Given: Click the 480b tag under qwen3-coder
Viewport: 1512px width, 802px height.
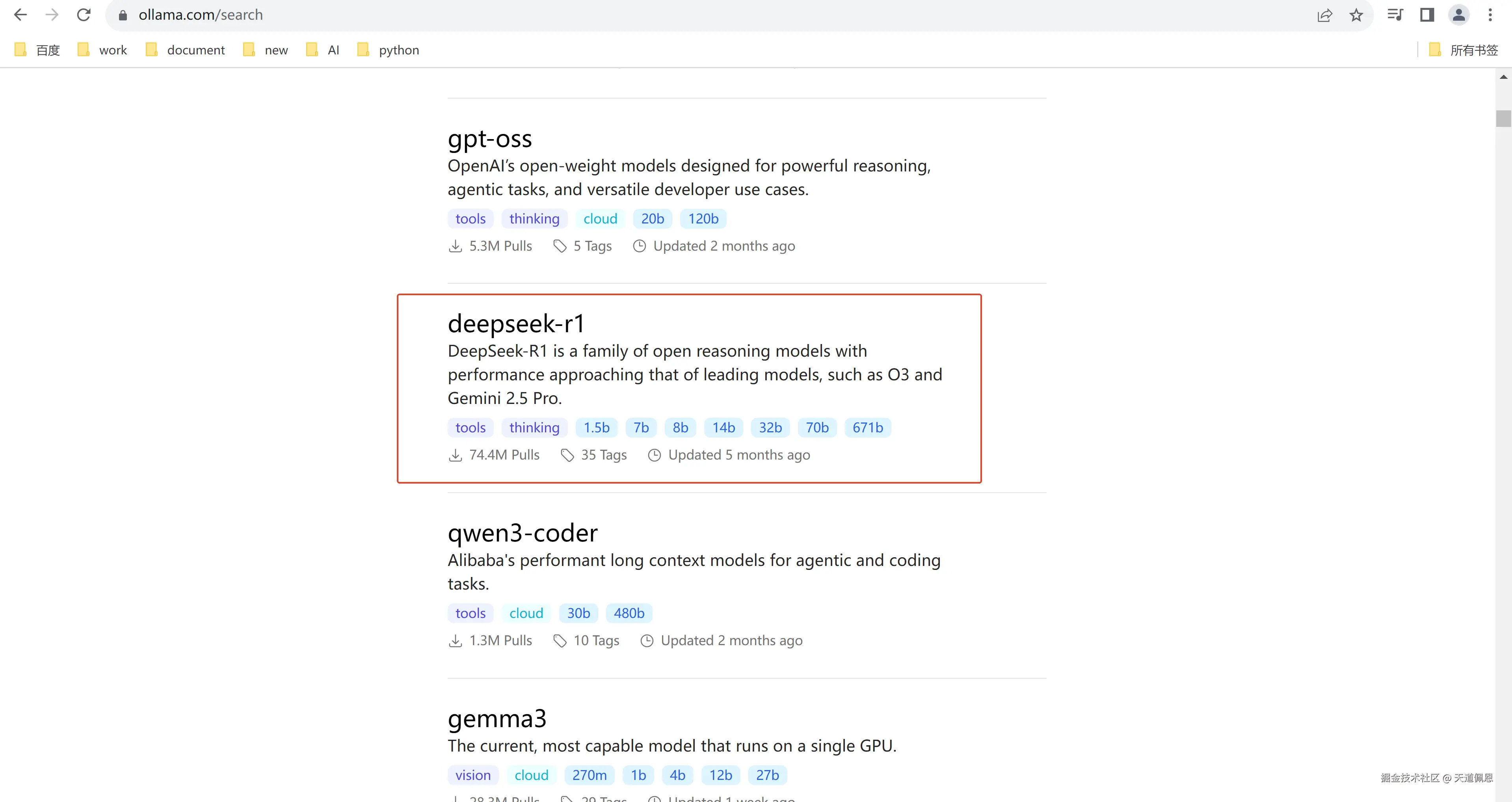Looking at the screenshot, I should coord(629,613).
